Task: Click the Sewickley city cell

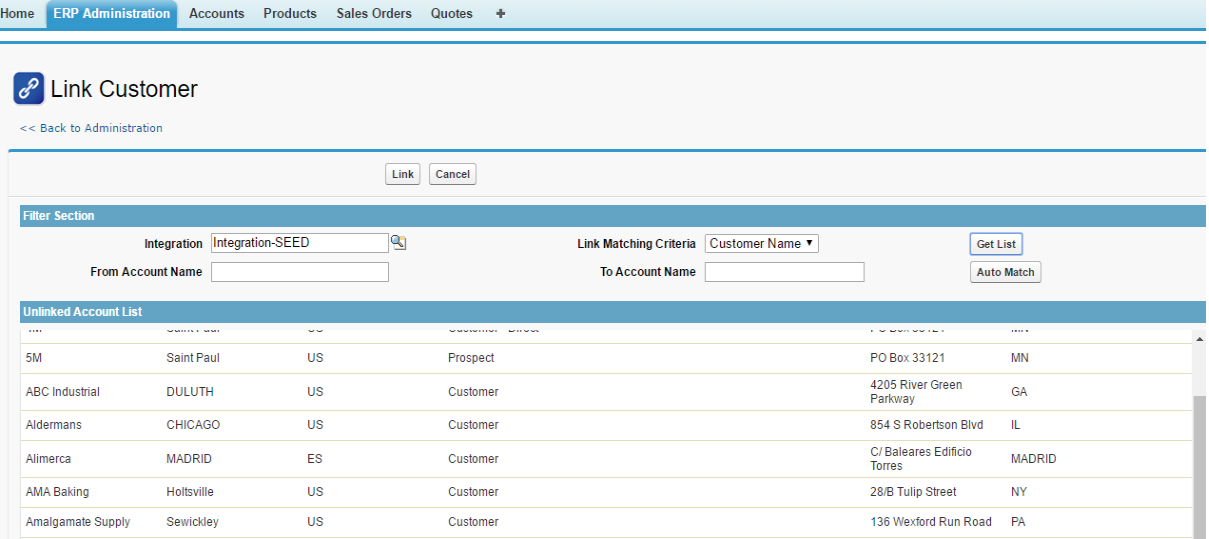Action: pyautogui.click(x=192, y=522)
